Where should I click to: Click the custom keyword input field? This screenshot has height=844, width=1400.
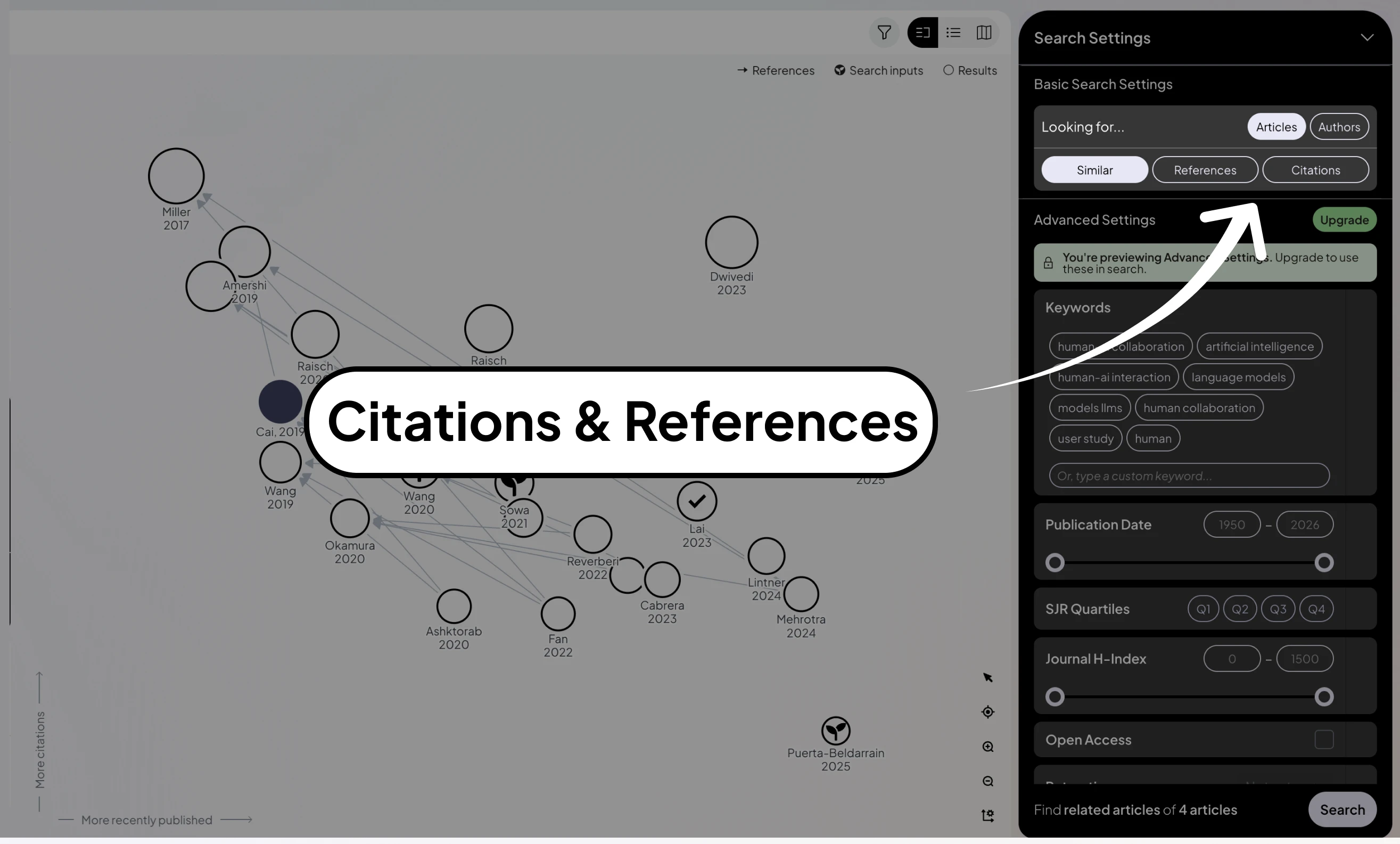1189,475
